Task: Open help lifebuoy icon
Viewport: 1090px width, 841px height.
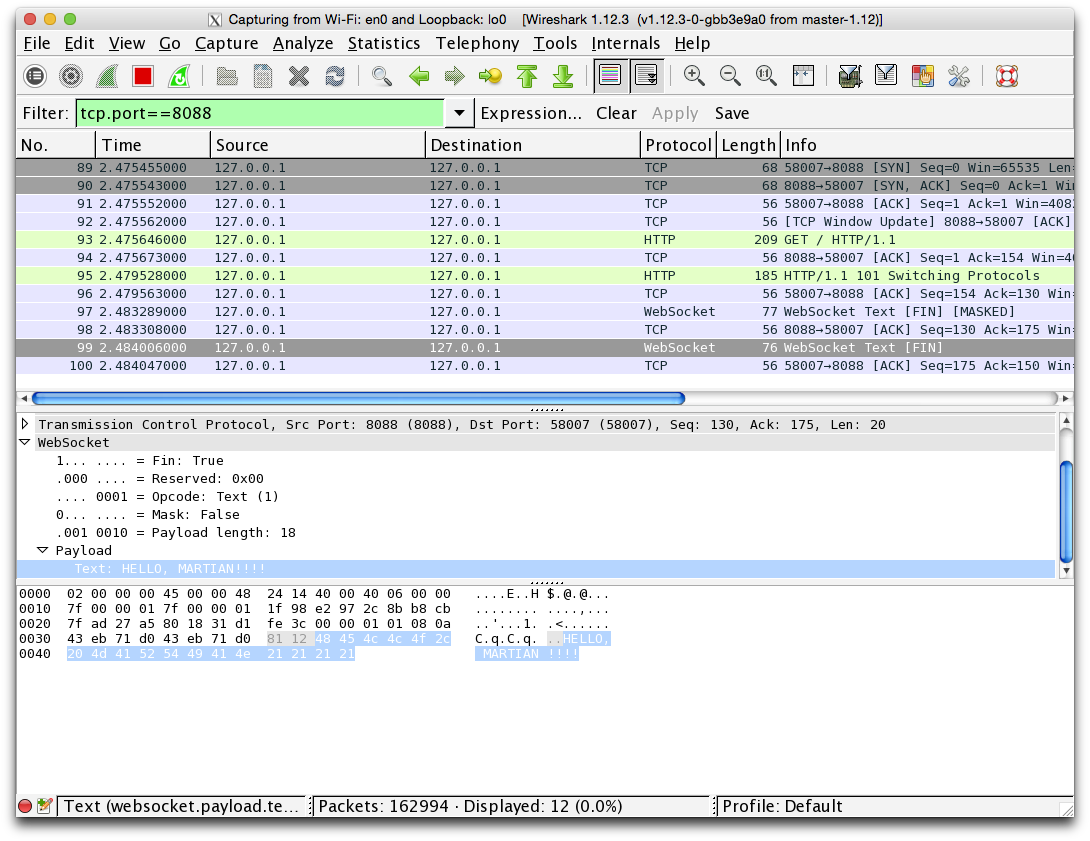Action: click(1006, 76)
